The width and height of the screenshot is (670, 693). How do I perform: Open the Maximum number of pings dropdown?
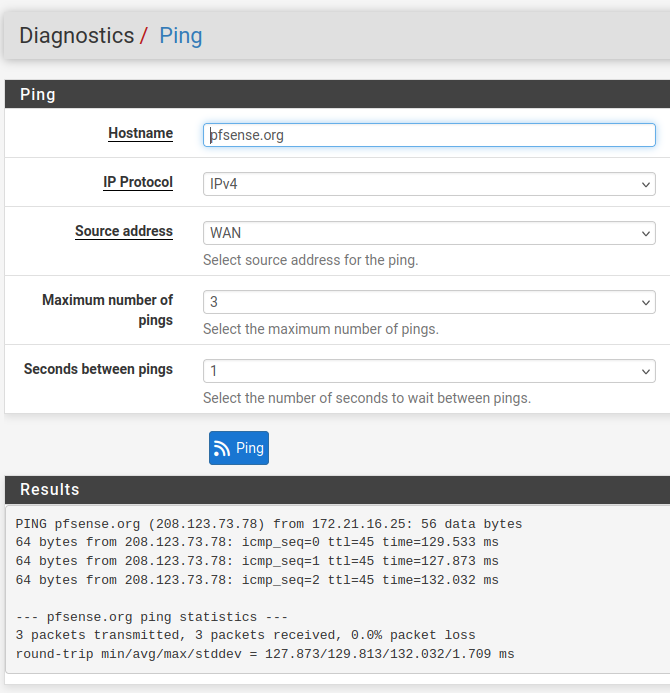tap(429, 302)
